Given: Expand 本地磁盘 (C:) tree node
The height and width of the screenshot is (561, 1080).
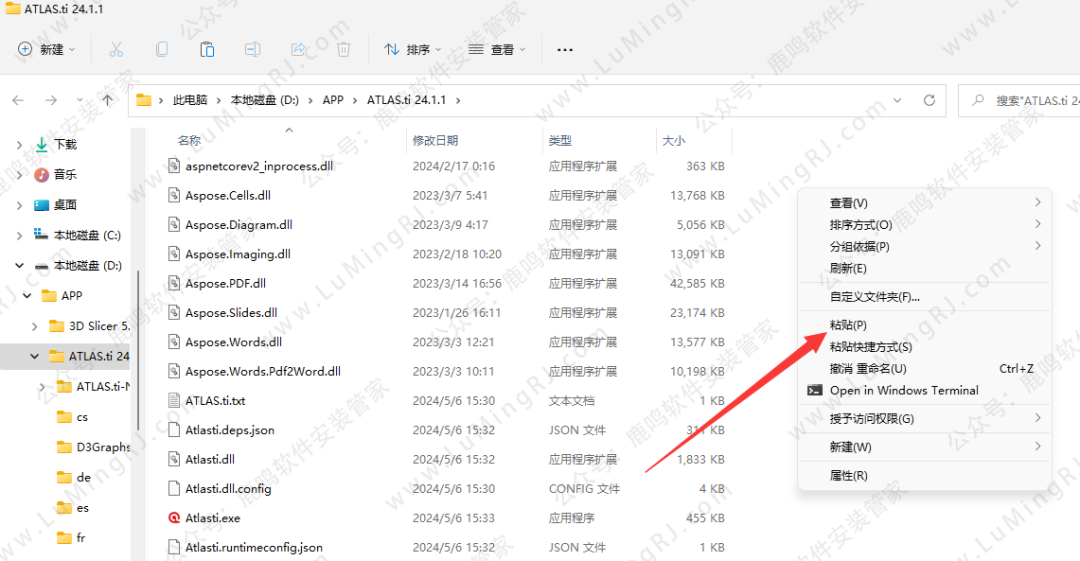Looking at the screenshot, I should click(19, 235).
